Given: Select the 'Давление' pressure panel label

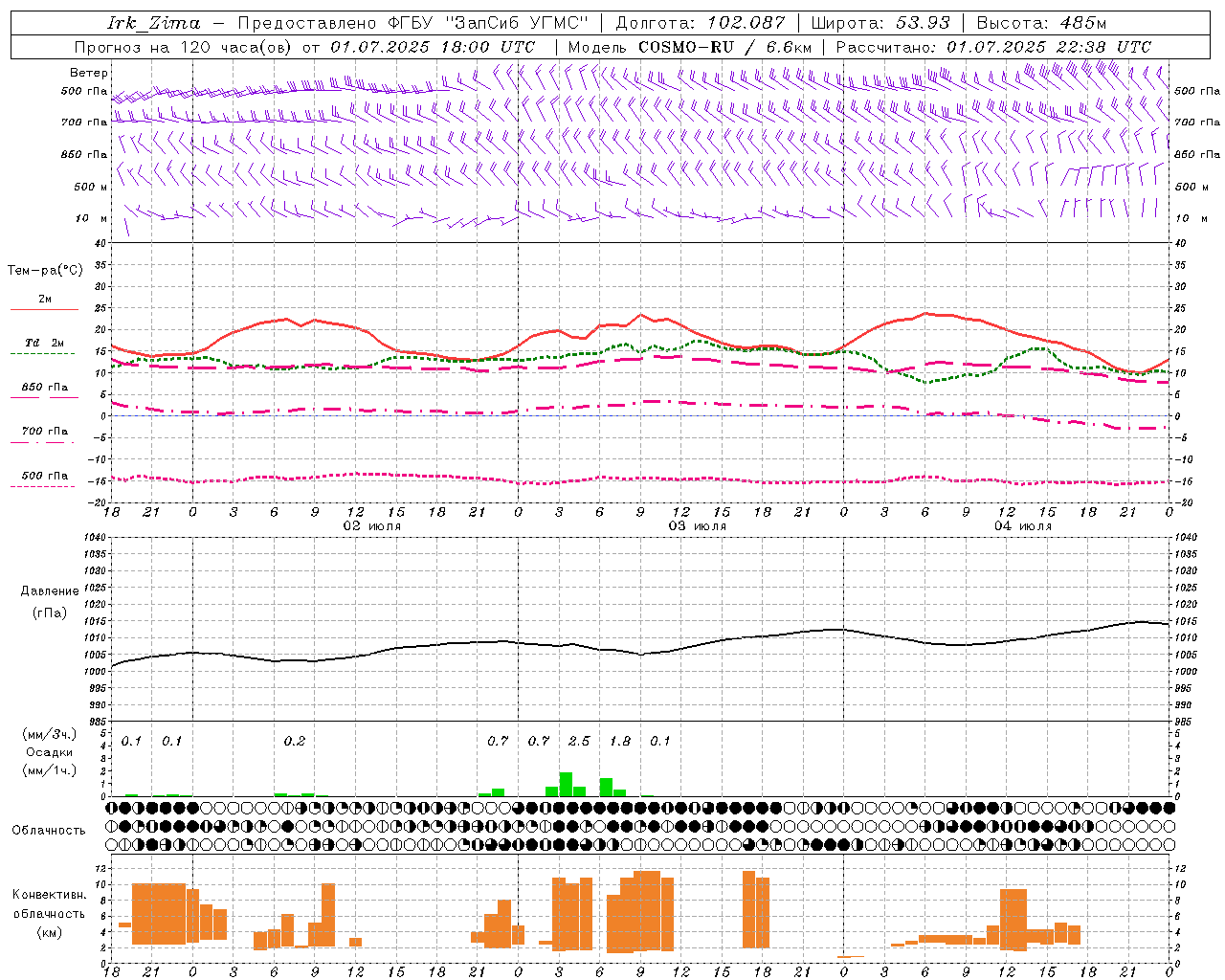Looking at the screenshot, I should pyautogui.click(x=50, y=591).
